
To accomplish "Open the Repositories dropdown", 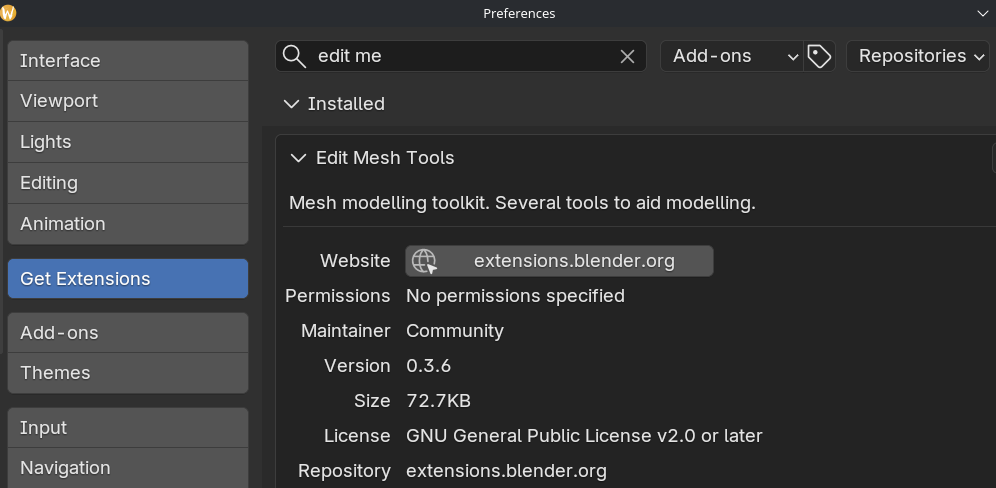I will click(x=917, y=56).
